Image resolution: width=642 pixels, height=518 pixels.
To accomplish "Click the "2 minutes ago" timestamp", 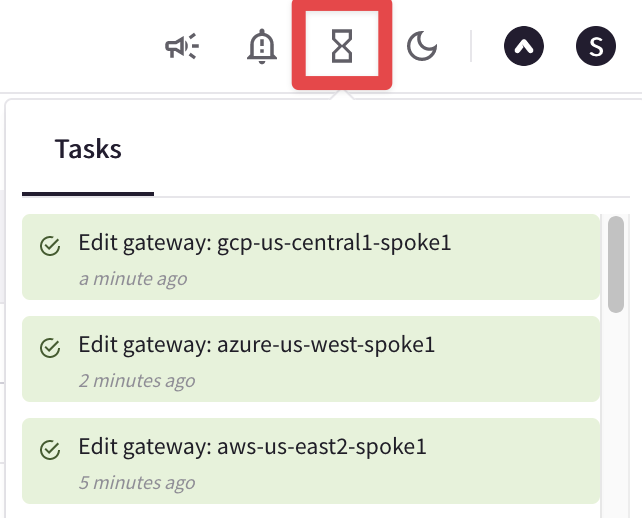I will pyautogui.click(x=137, y=381).
